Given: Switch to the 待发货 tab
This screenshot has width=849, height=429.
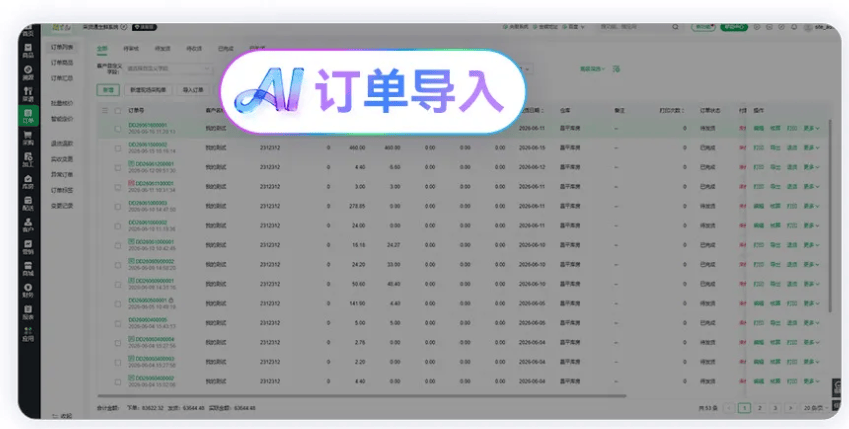Looking at the screenshot, I should 162,48.
